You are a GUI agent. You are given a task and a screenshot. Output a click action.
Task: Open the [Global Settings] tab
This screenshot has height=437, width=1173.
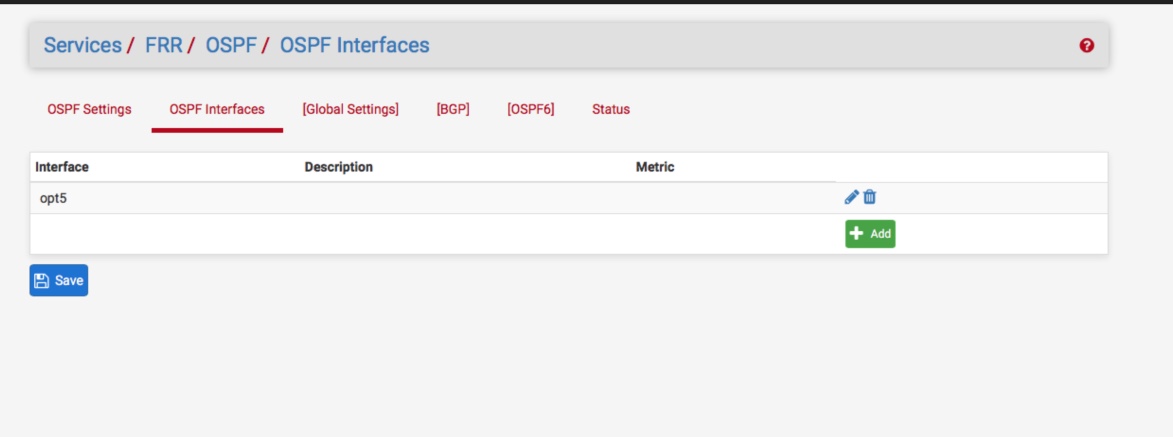point(350,110)
